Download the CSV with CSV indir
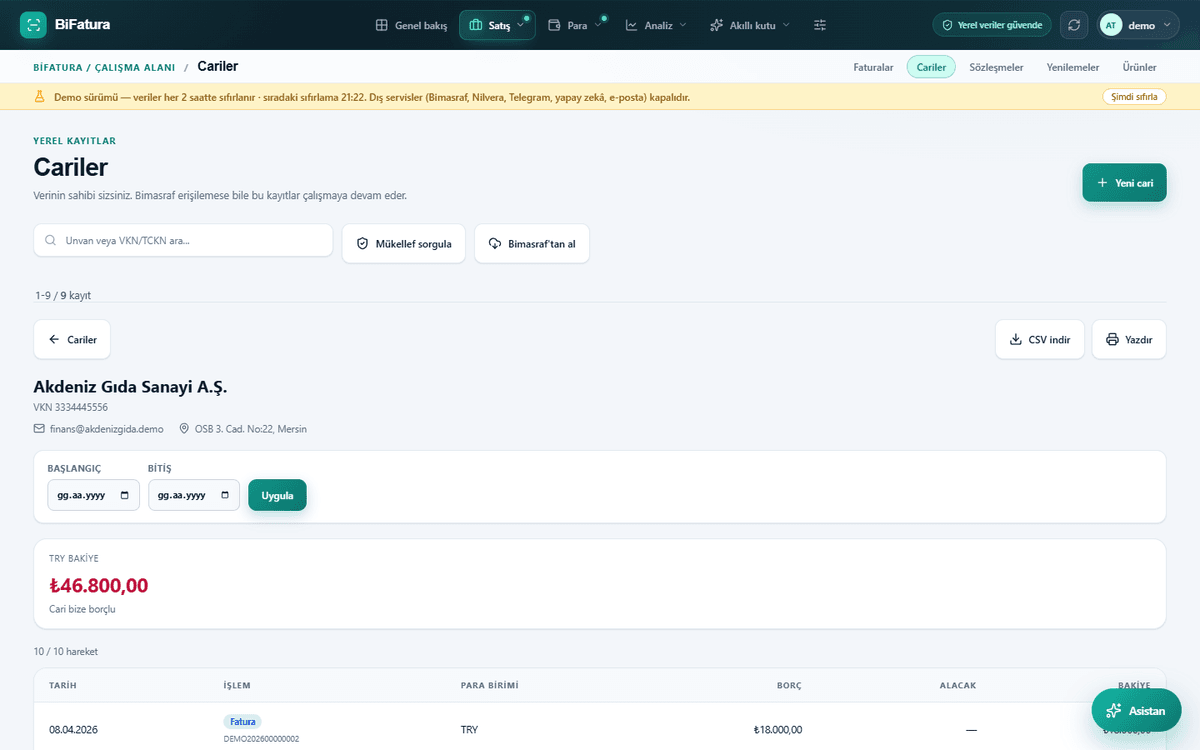Viewport: 1200px width, 750px height. point(1040,340)
